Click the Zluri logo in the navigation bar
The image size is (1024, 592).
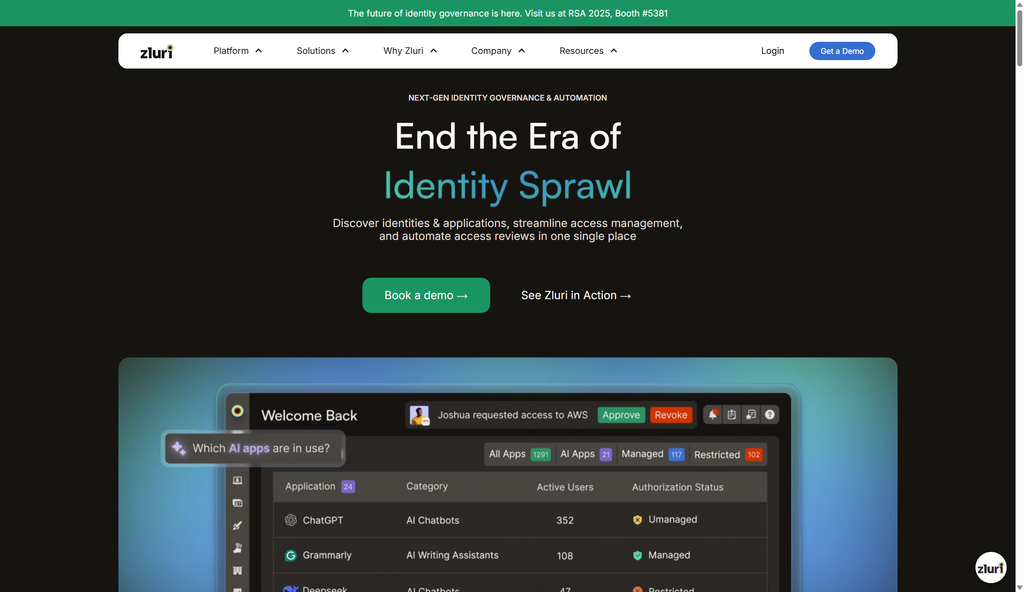[x=156, y=51]
